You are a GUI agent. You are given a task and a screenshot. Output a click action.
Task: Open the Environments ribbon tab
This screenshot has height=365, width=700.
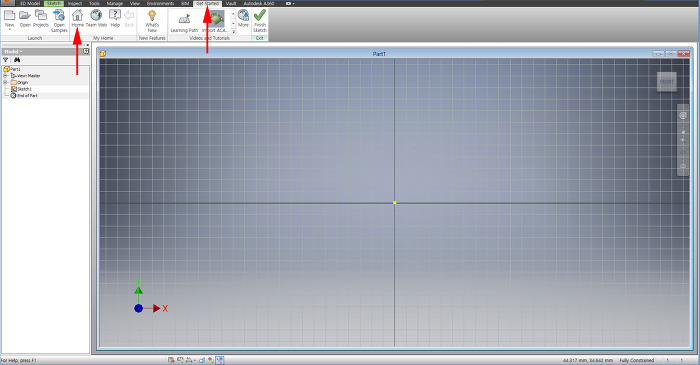(160, 3)
